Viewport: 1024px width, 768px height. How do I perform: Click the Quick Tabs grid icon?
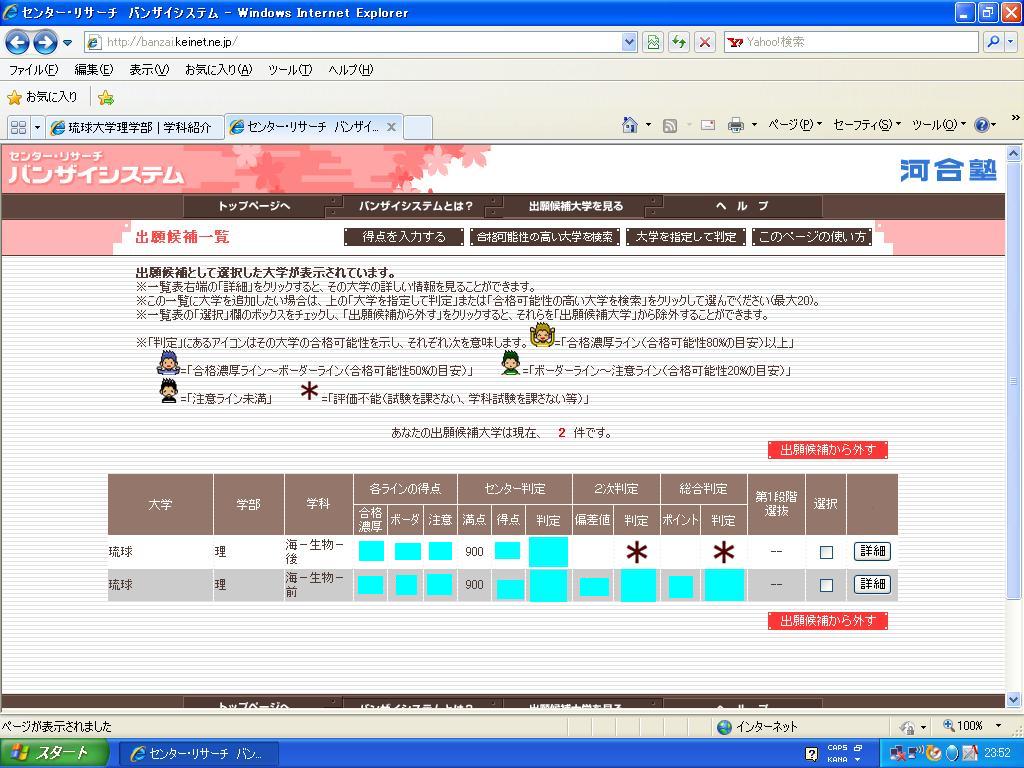(18, 127)
